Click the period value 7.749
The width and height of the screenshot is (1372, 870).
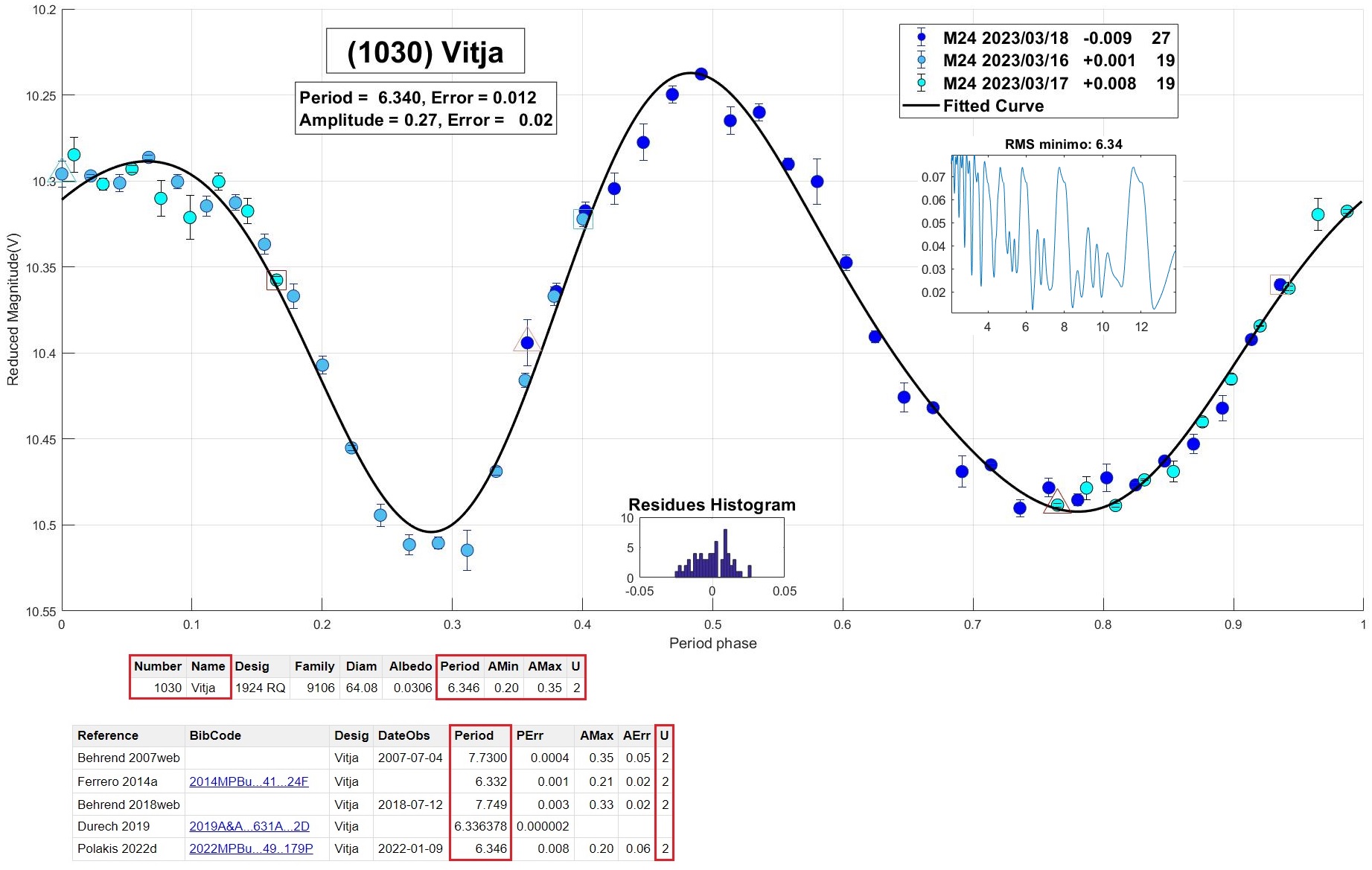pyautogui.click(x=491, y=805)
